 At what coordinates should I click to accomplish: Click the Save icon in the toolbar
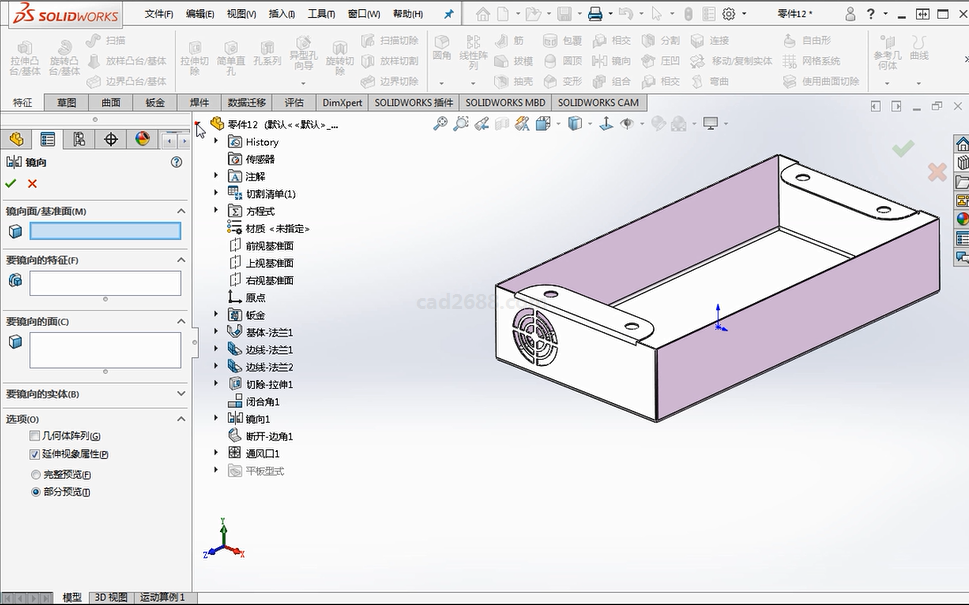click(564, 14)
